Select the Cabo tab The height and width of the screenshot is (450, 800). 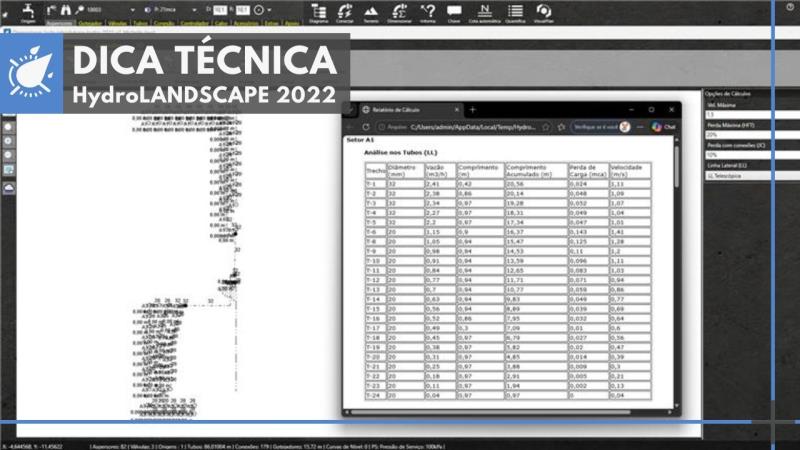click(221, 23)
